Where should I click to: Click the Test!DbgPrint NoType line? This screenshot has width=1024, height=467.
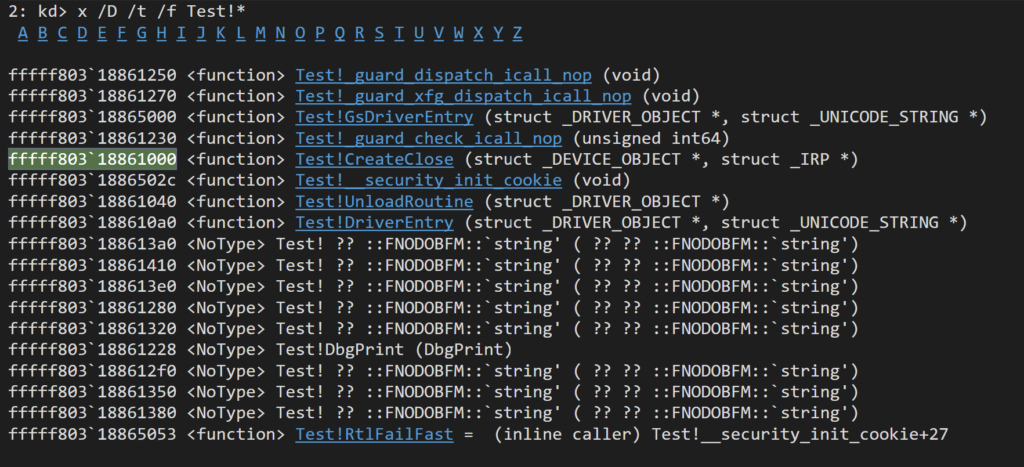click(261, 349)
